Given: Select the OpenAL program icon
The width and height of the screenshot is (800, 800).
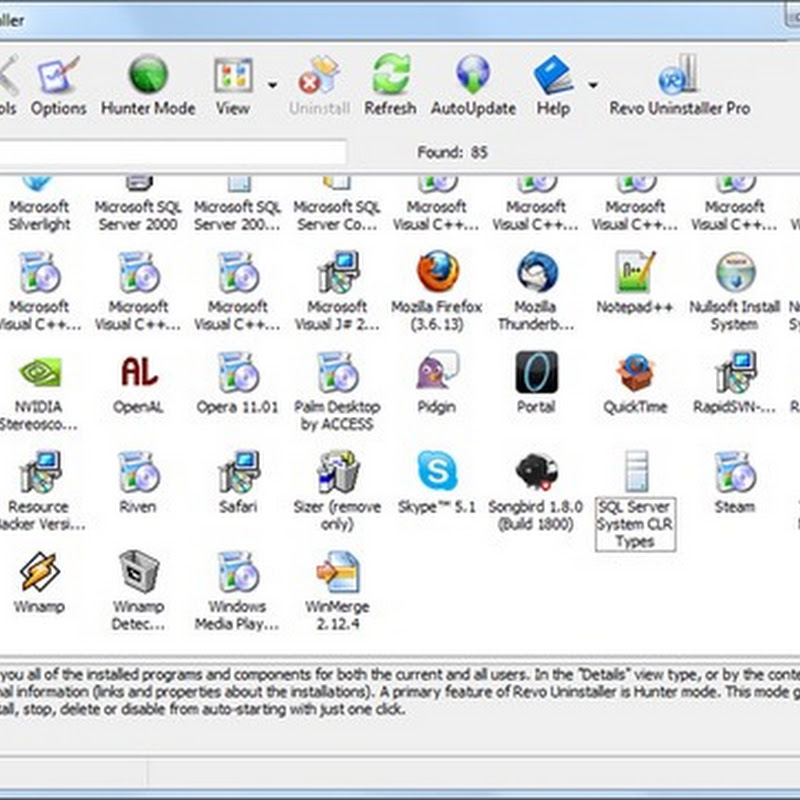Looking at the screenshot, I should click(x=138, y=371).
